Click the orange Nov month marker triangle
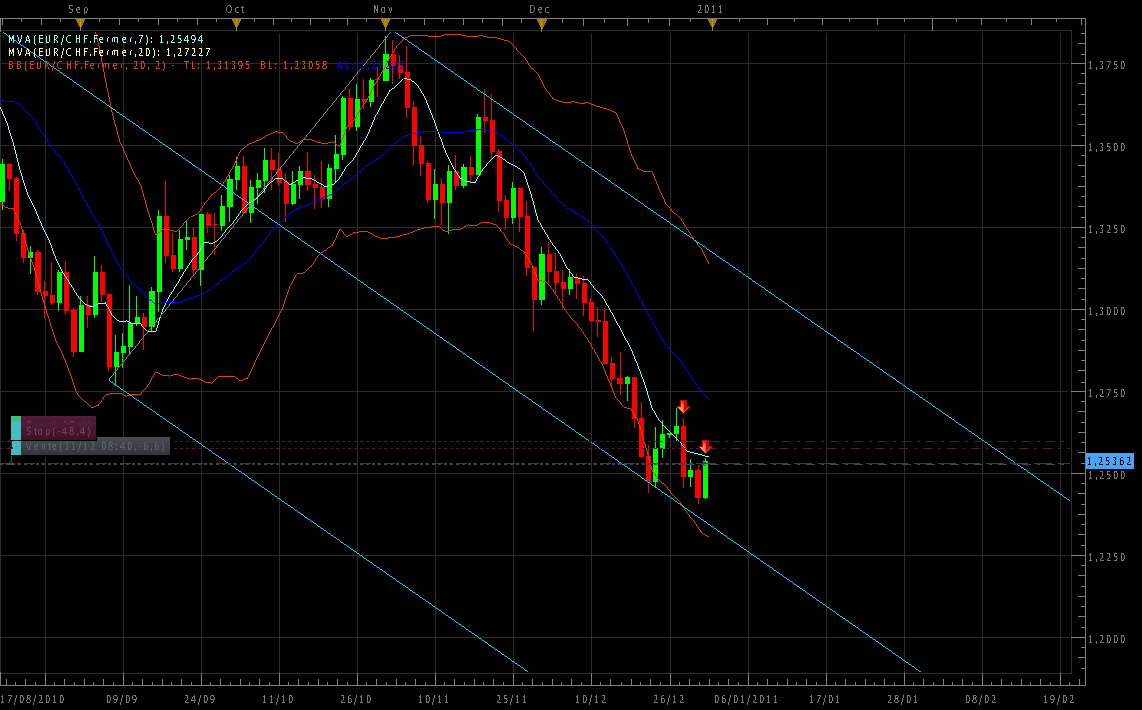 [385, 23]
